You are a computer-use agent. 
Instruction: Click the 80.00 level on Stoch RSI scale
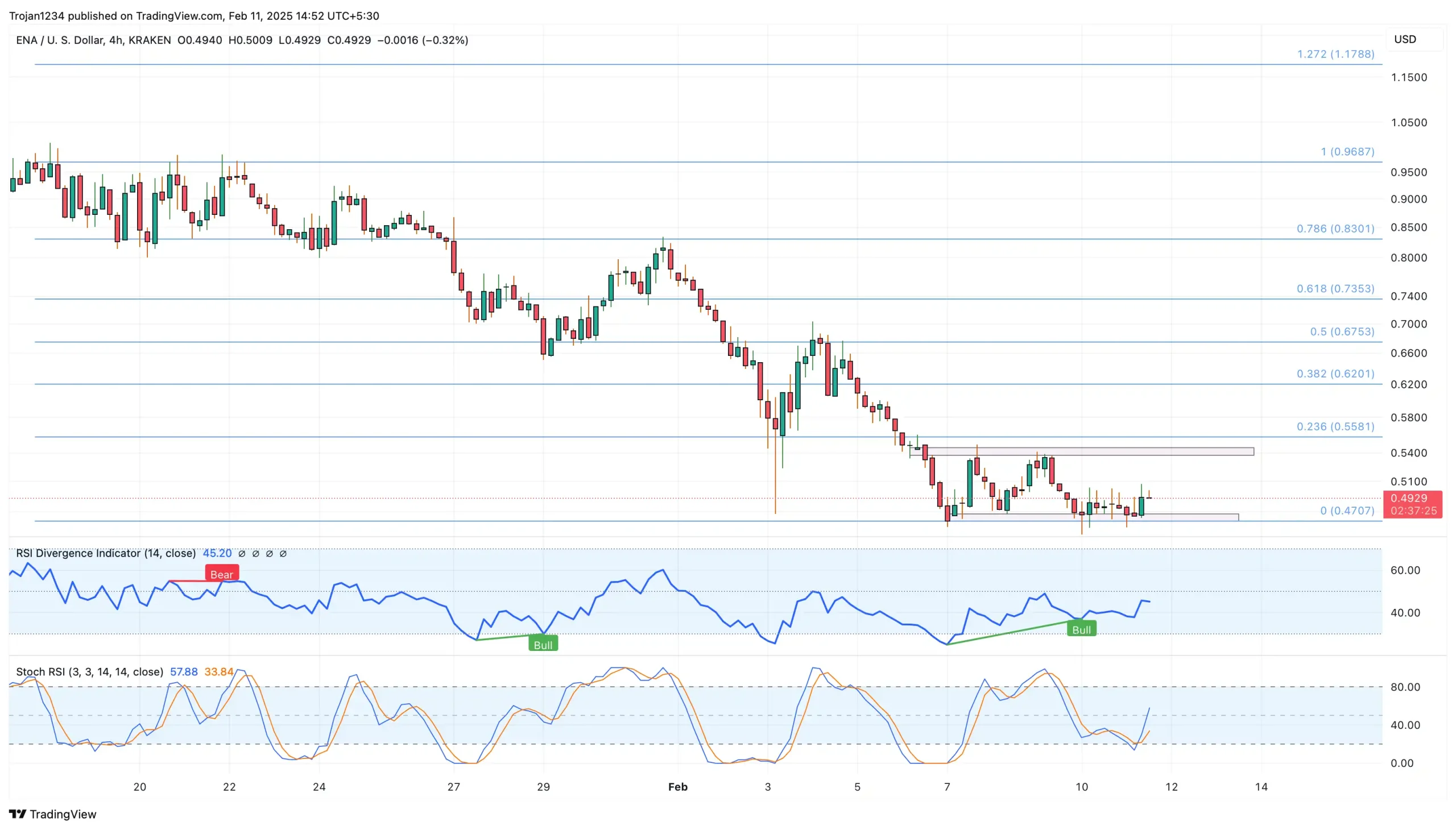1405,687
